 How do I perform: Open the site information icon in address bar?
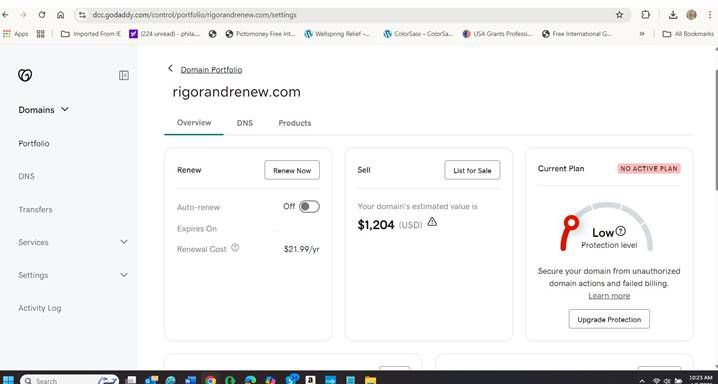[x=82, y=15]
